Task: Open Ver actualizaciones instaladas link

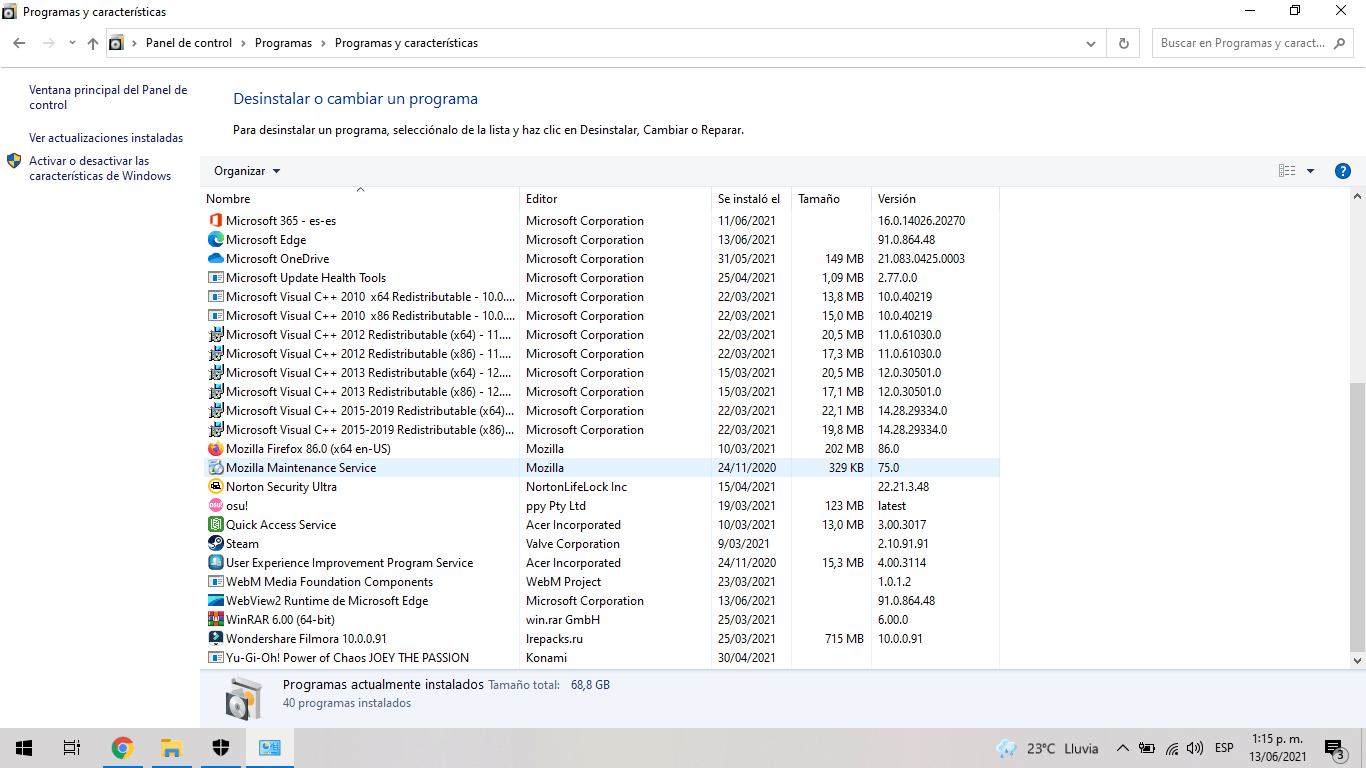Action: (106, 138)
